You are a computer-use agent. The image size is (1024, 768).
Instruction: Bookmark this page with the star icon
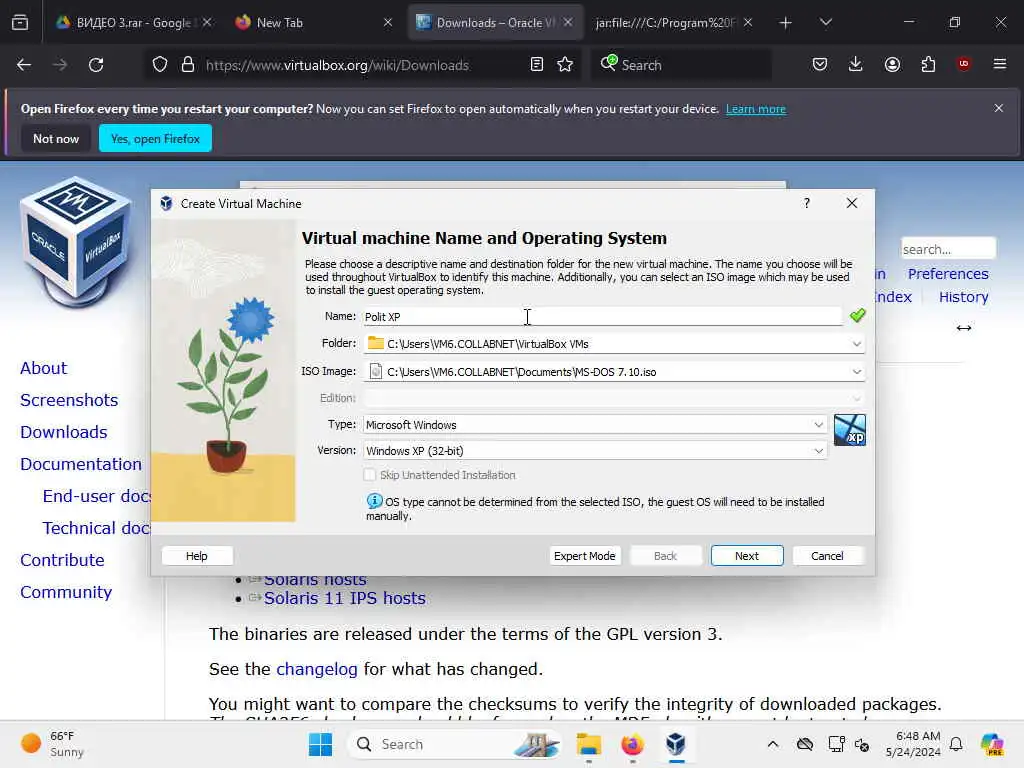(x=565, y=65)
